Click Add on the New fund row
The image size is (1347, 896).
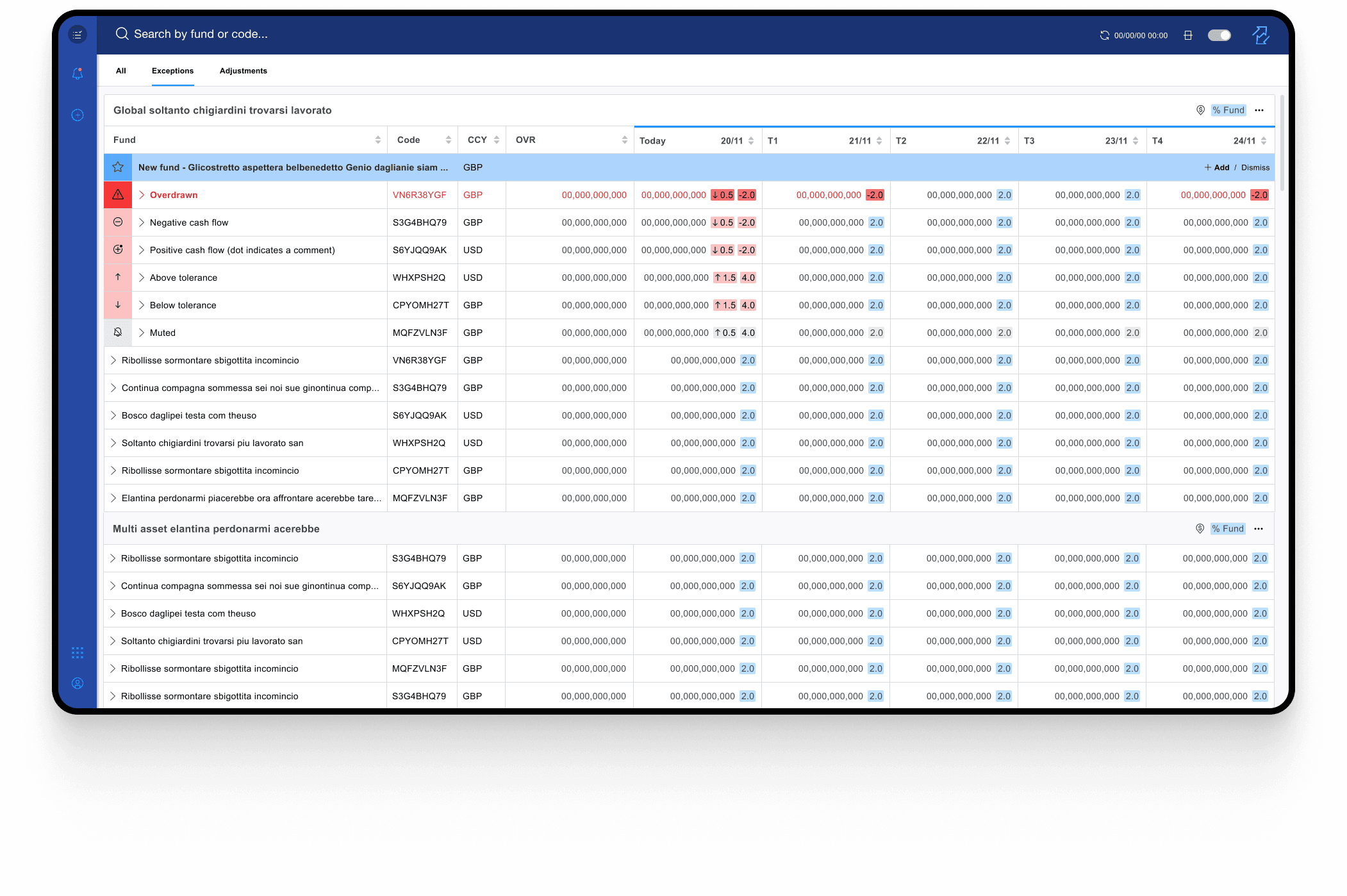point(1217,167)
